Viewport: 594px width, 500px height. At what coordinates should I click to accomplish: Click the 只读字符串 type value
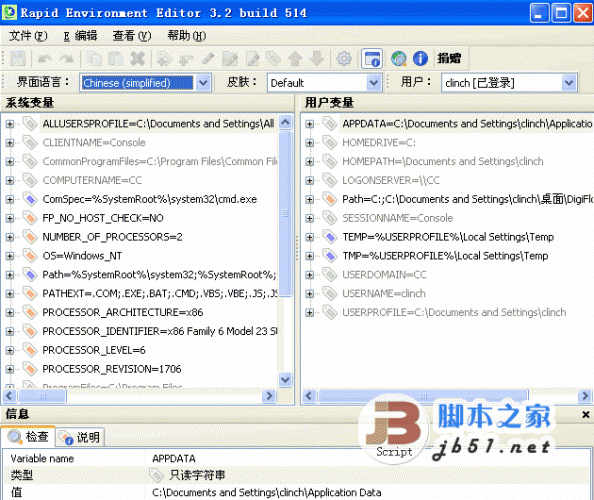click(197, 475)
